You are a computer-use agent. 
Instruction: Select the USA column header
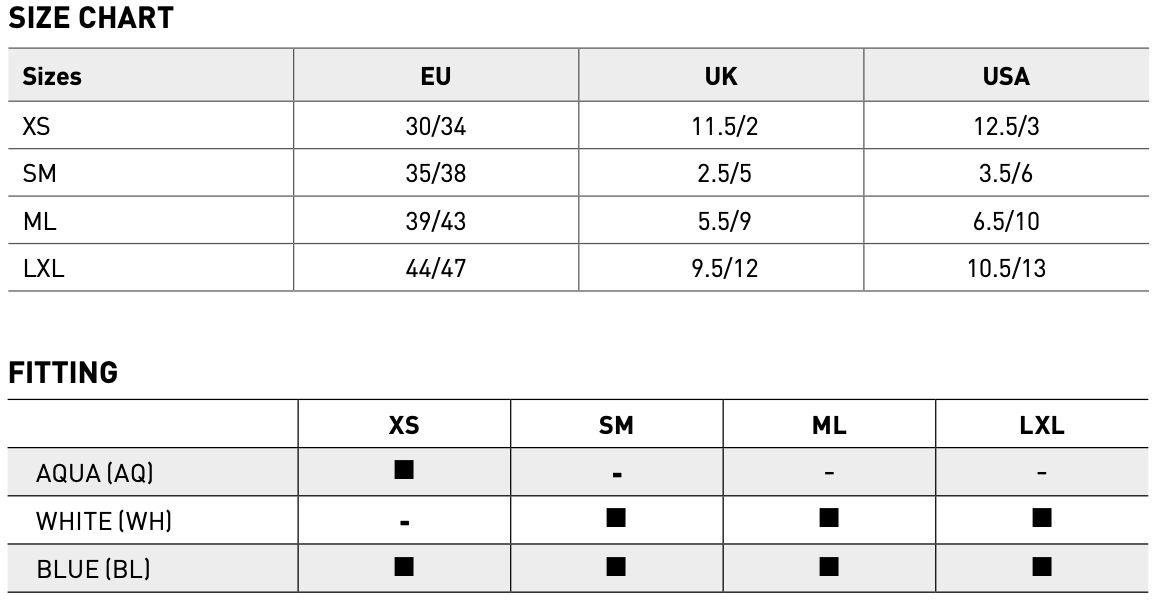[x=1006, y=76]
